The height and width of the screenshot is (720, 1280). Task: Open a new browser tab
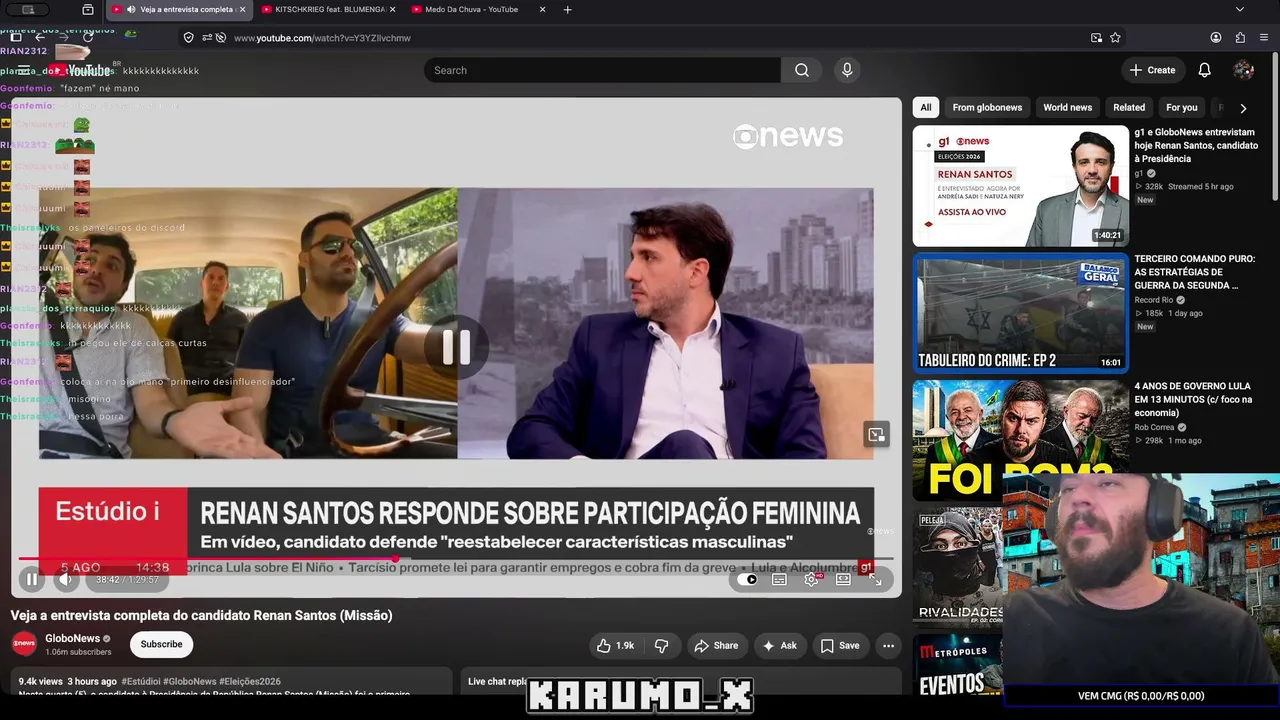click(568, 10)
